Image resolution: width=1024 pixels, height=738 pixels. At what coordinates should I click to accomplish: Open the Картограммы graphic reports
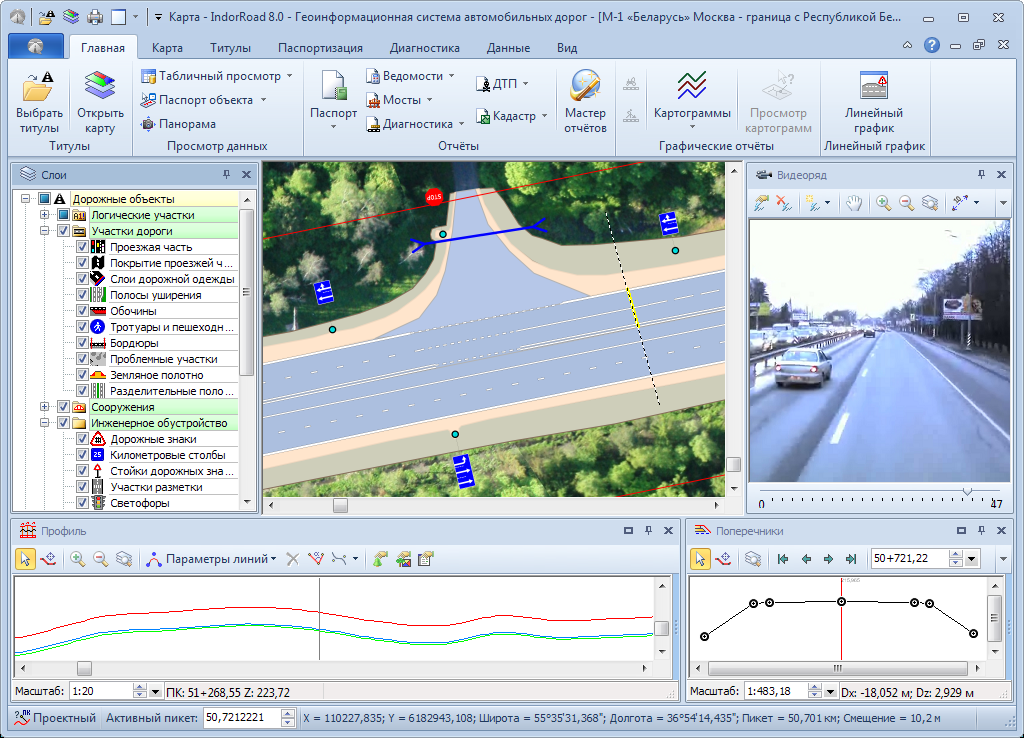692,86
